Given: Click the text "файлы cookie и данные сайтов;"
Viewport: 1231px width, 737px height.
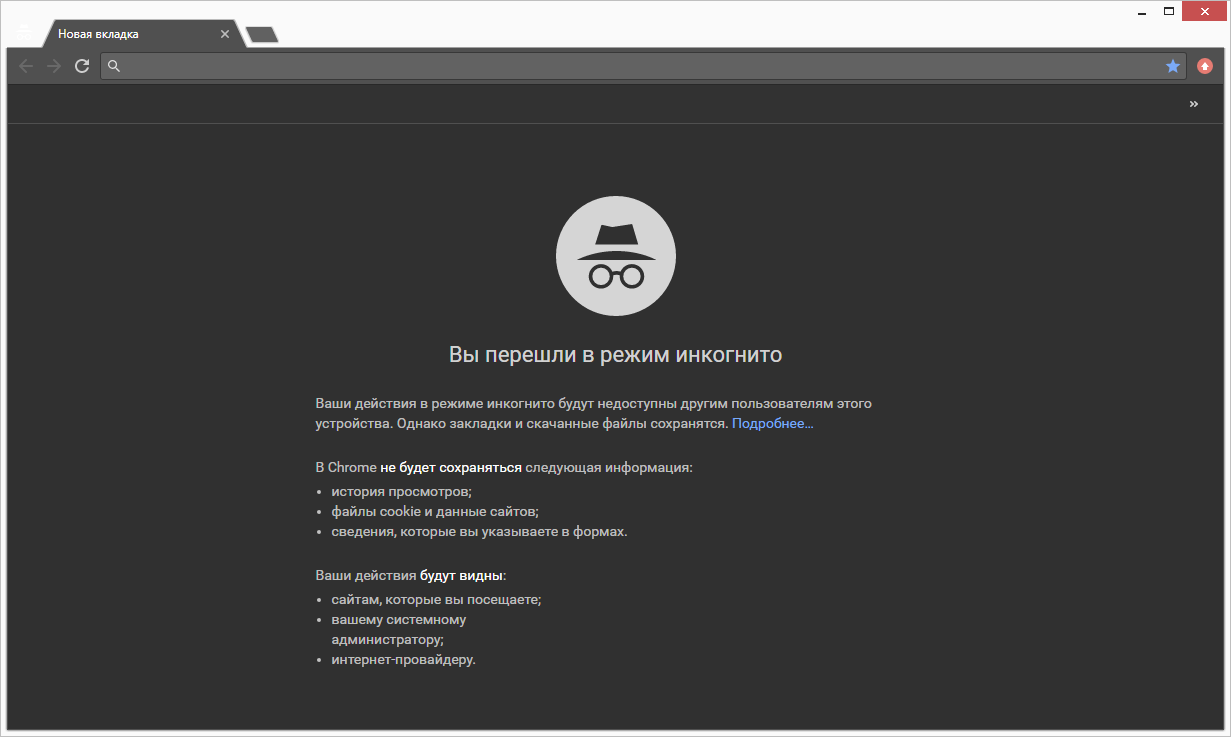Looking at the screenshot, I should point(435,512).
